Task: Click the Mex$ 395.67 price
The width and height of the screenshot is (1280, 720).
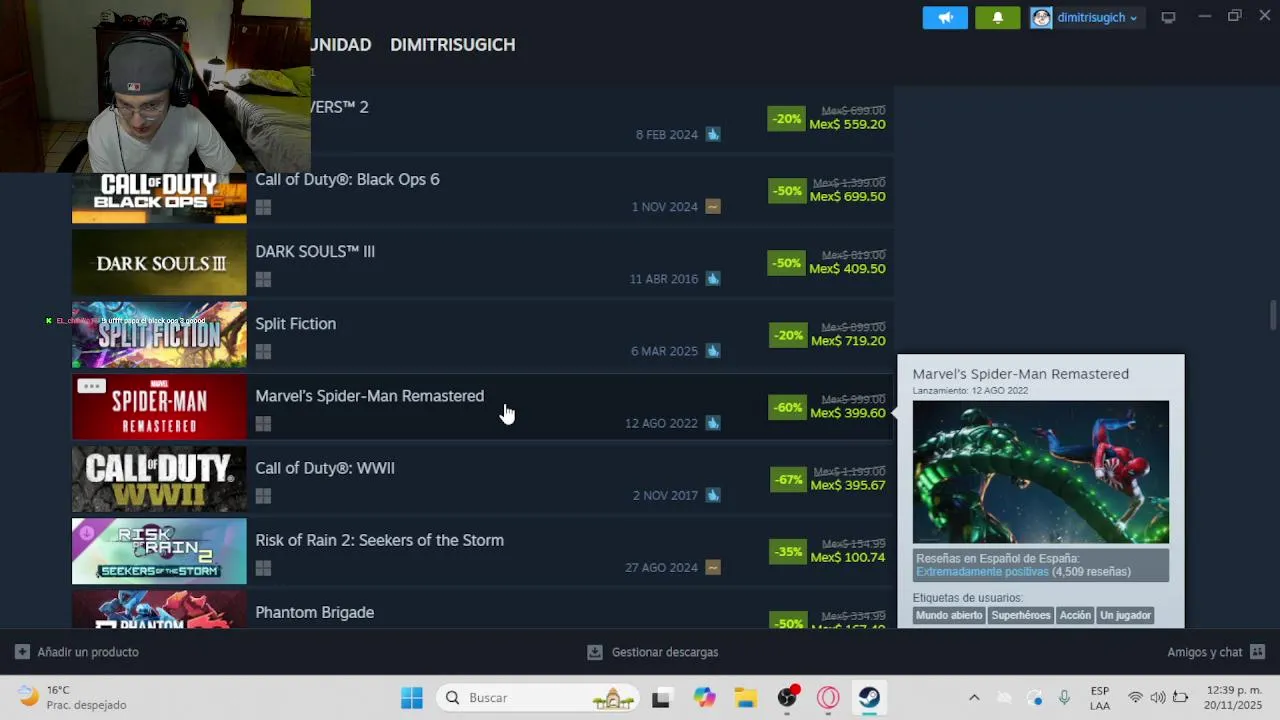Action: (848, 485)
